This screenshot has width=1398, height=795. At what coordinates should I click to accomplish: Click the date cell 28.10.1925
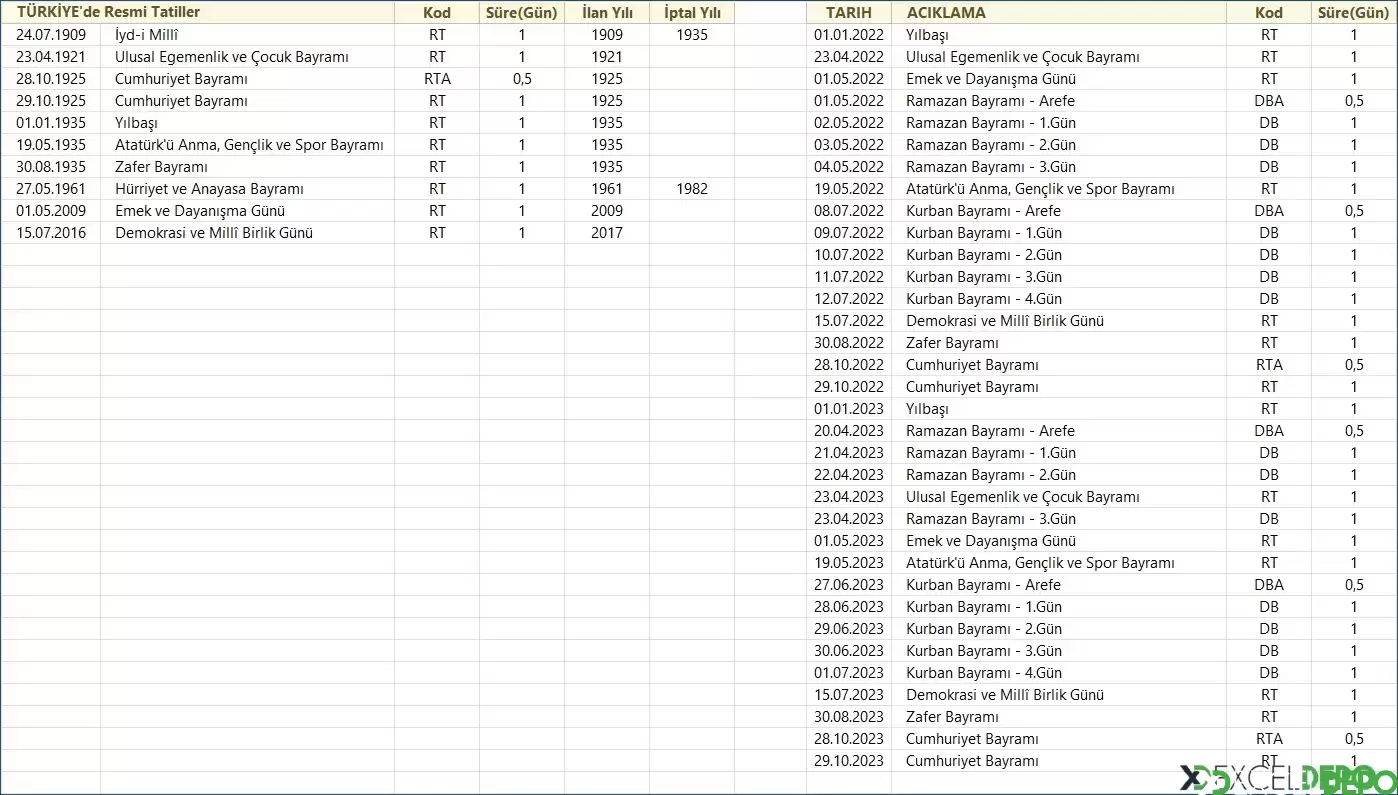[x=51, y=79]
